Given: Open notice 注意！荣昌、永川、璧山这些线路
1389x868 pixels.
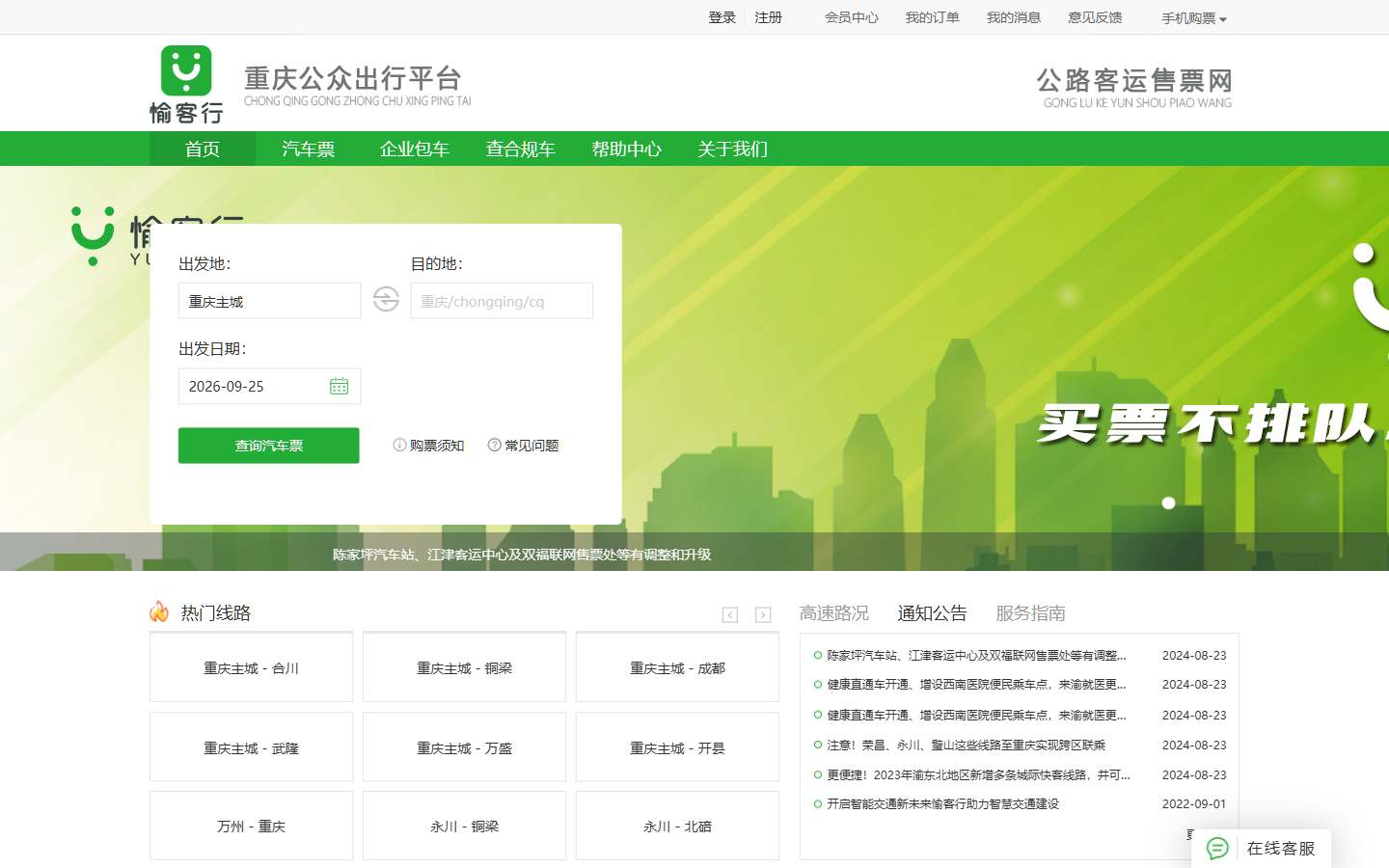Looking at the screenshot, I should pos(966,746).
